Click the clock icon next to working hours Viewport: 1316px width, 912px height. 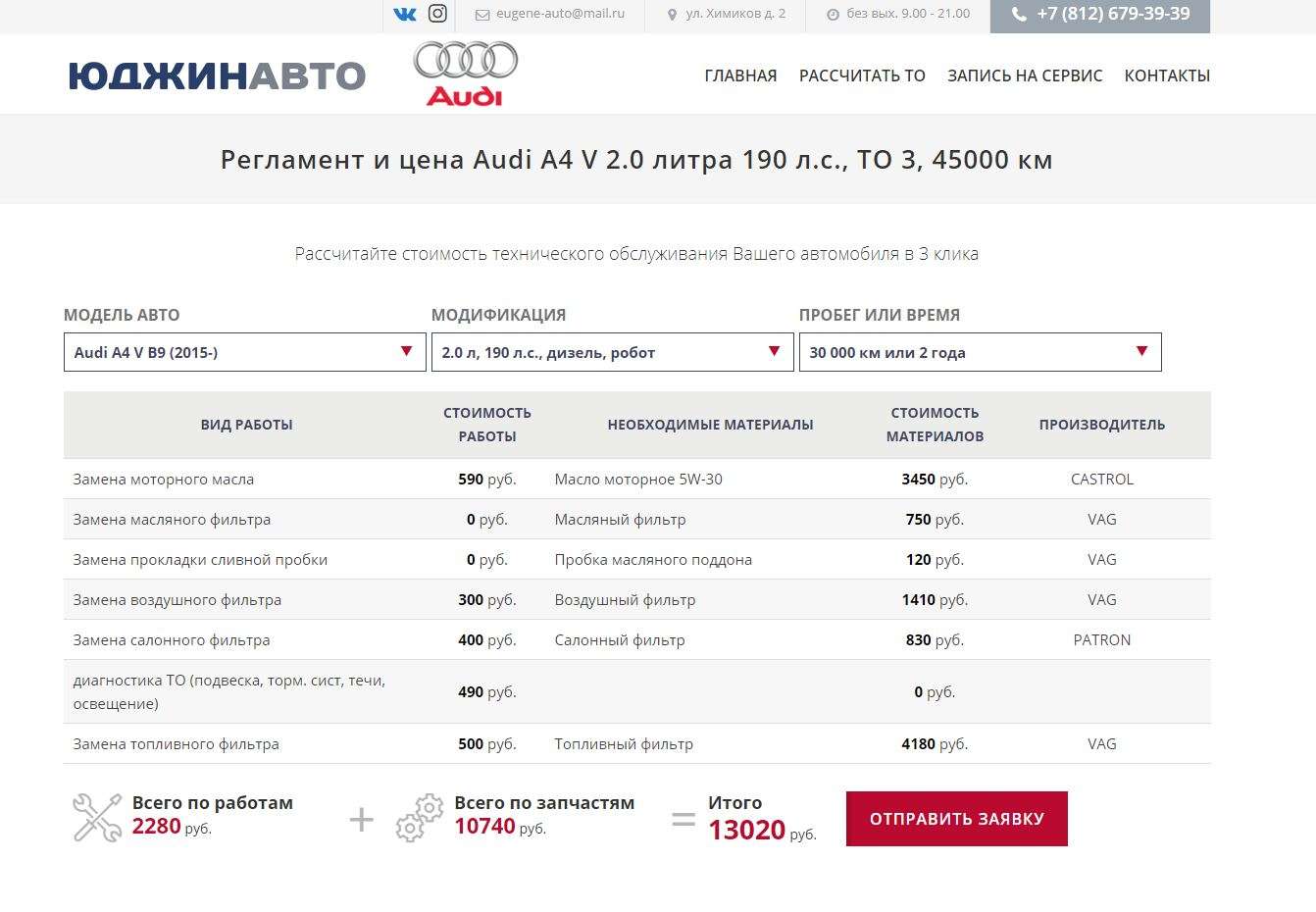pyautogui.click(x=832, y=14)
